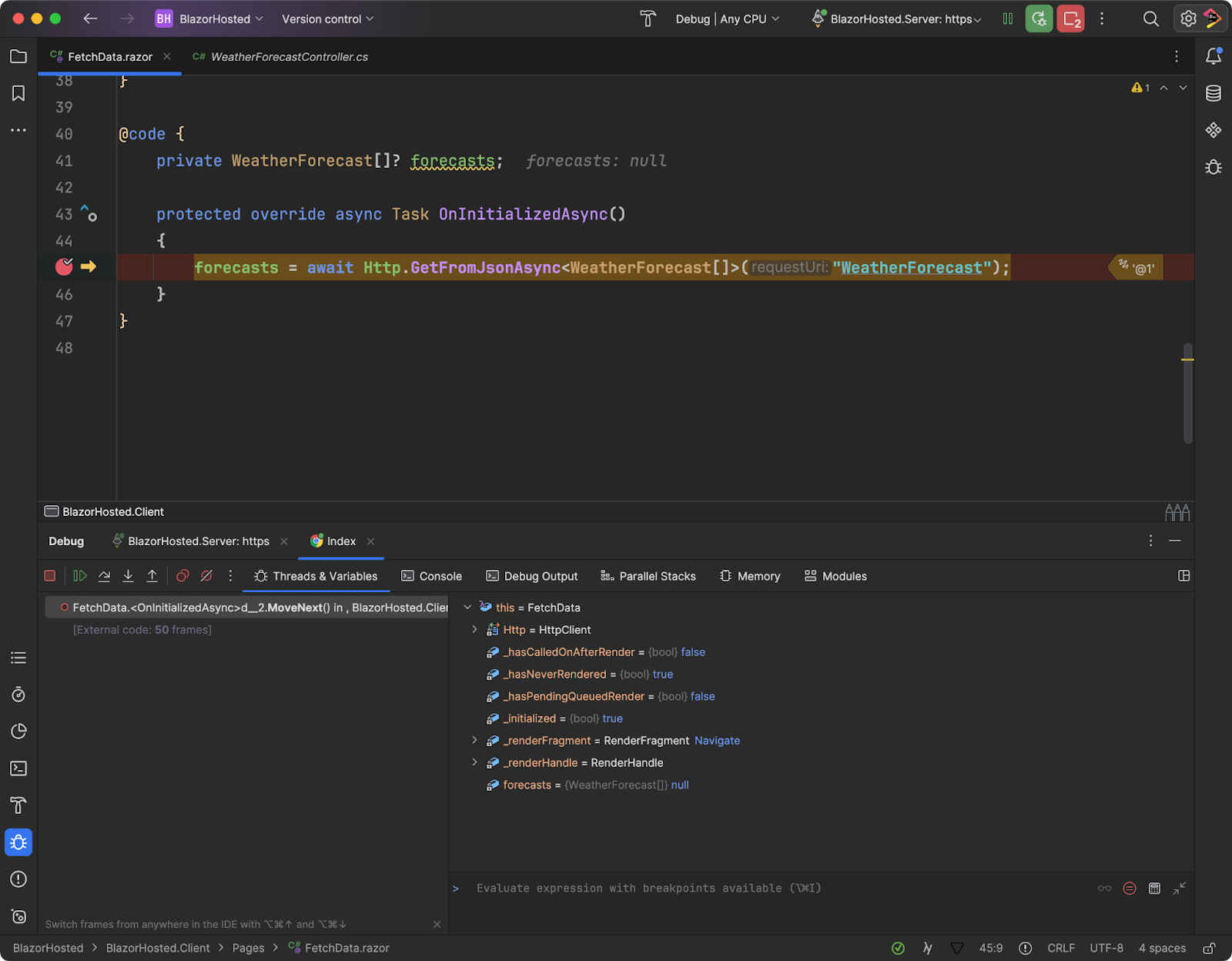The height and width of the screenshot is (961, 1232).
Task: Open the Bookmarks tool window
Action: (18, 93)
